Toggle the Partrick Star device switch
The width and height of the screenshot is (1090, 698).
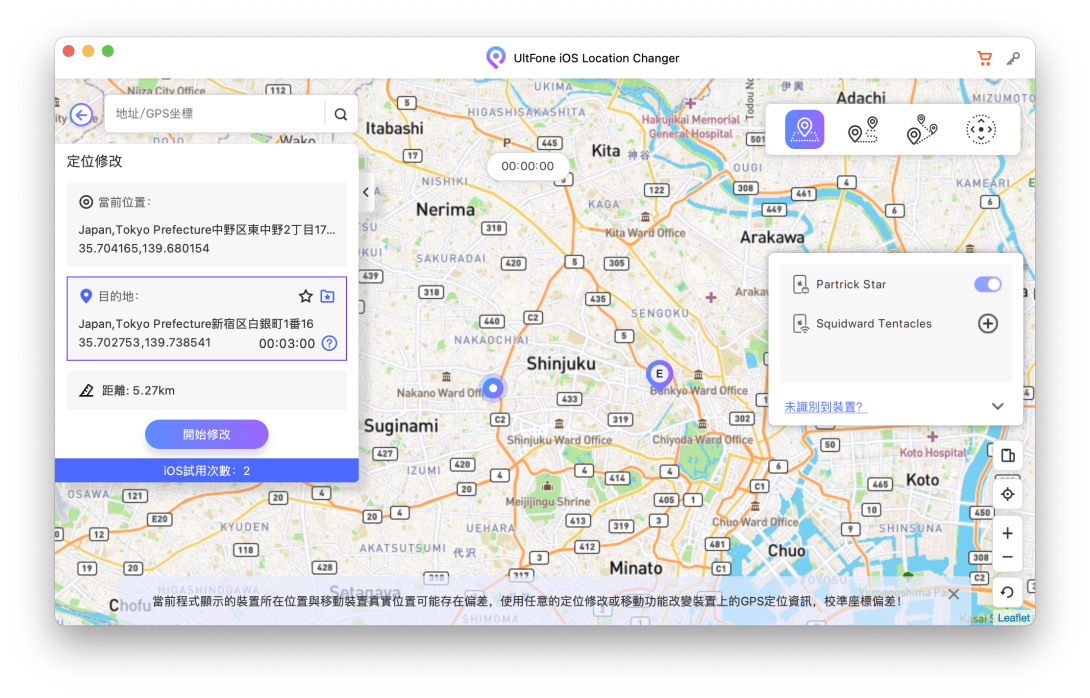click(x=987, y=284)
